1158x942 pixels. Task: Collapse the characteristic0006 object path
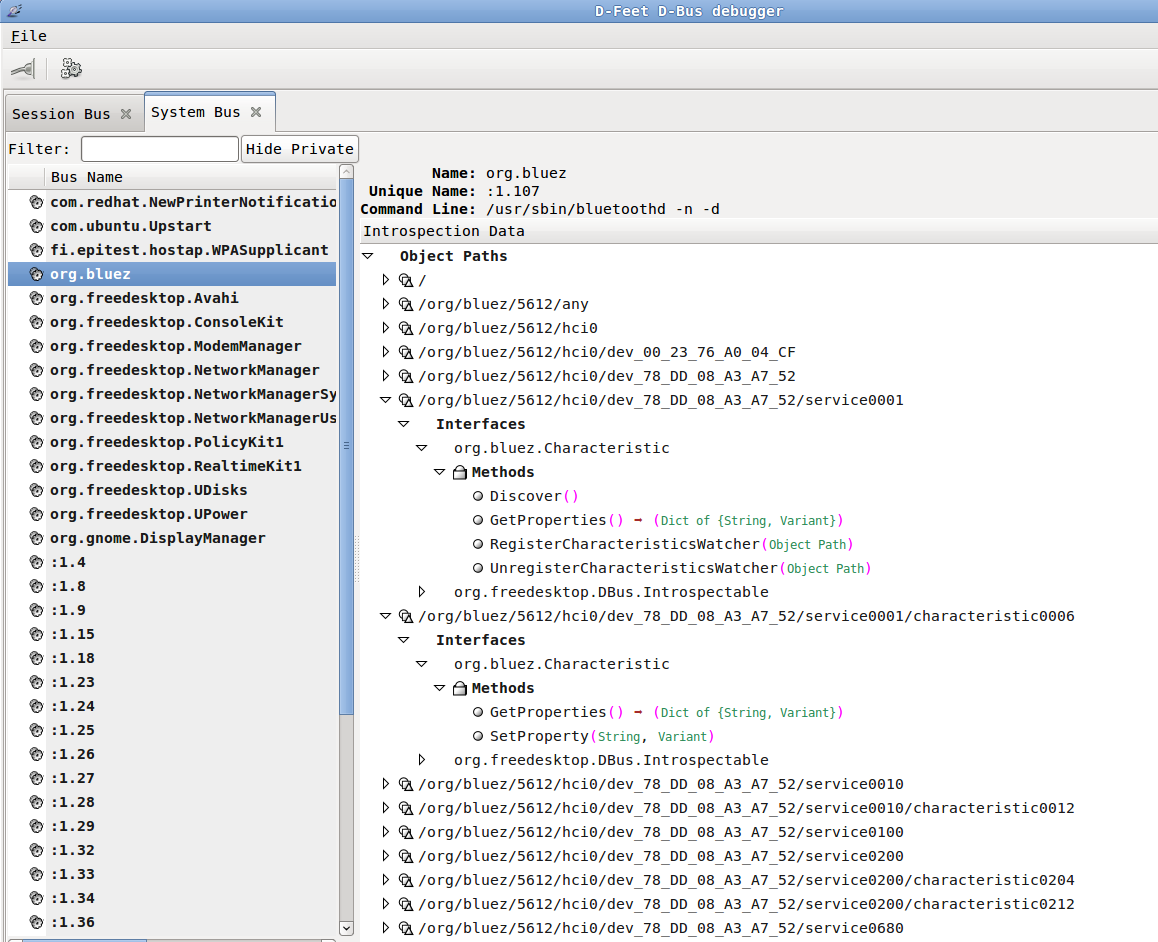click(386, 616)
